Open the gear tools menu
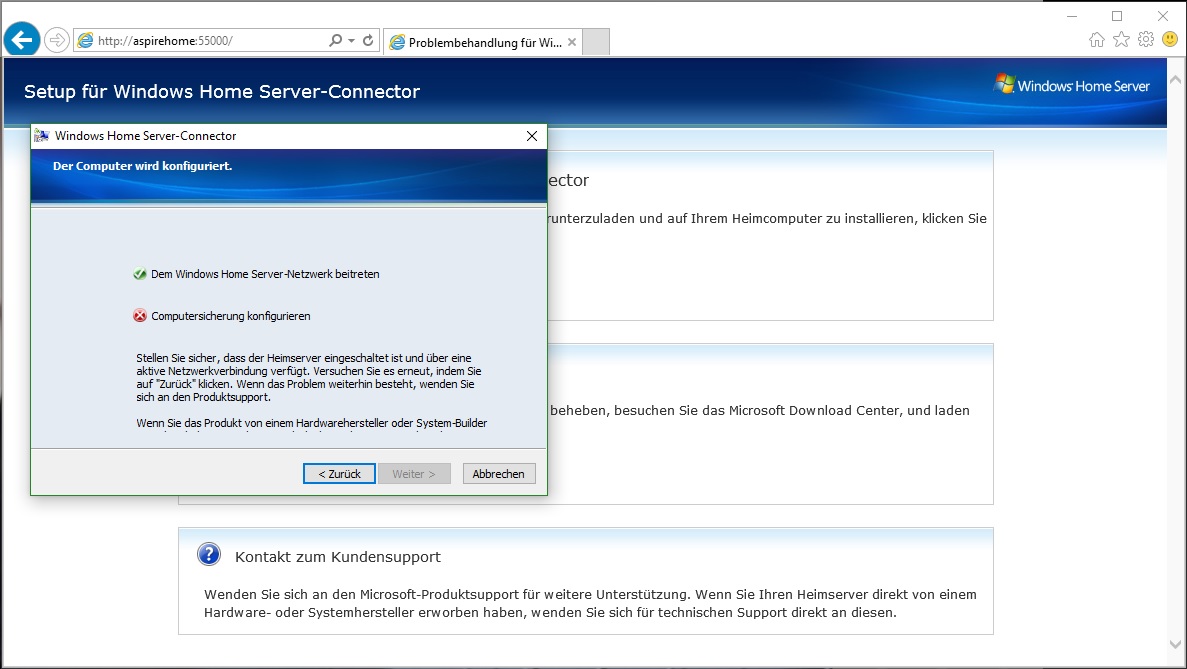This screenshot has width=1187, height=669. point(1145,40)
